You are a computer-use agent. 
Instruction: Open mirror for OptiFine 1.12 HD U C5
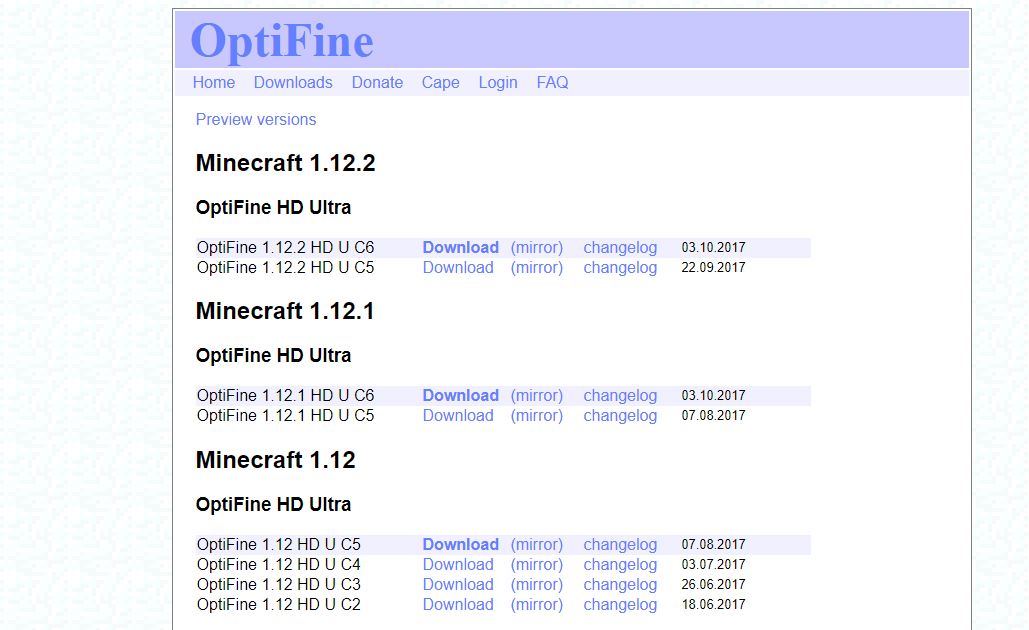coord(537,545)
